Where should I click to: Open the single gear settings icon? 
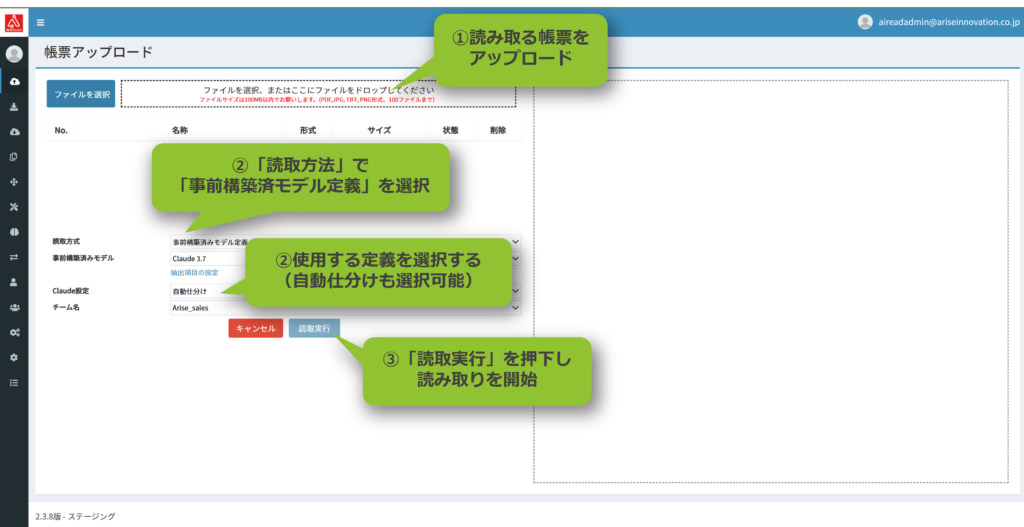(x=14, y=357)
